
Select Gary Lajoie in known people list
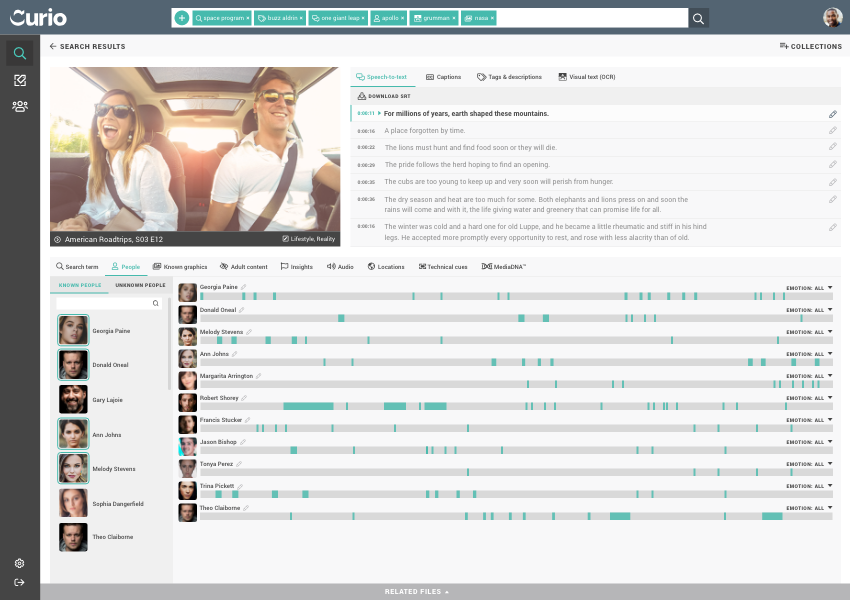[73, 399]
